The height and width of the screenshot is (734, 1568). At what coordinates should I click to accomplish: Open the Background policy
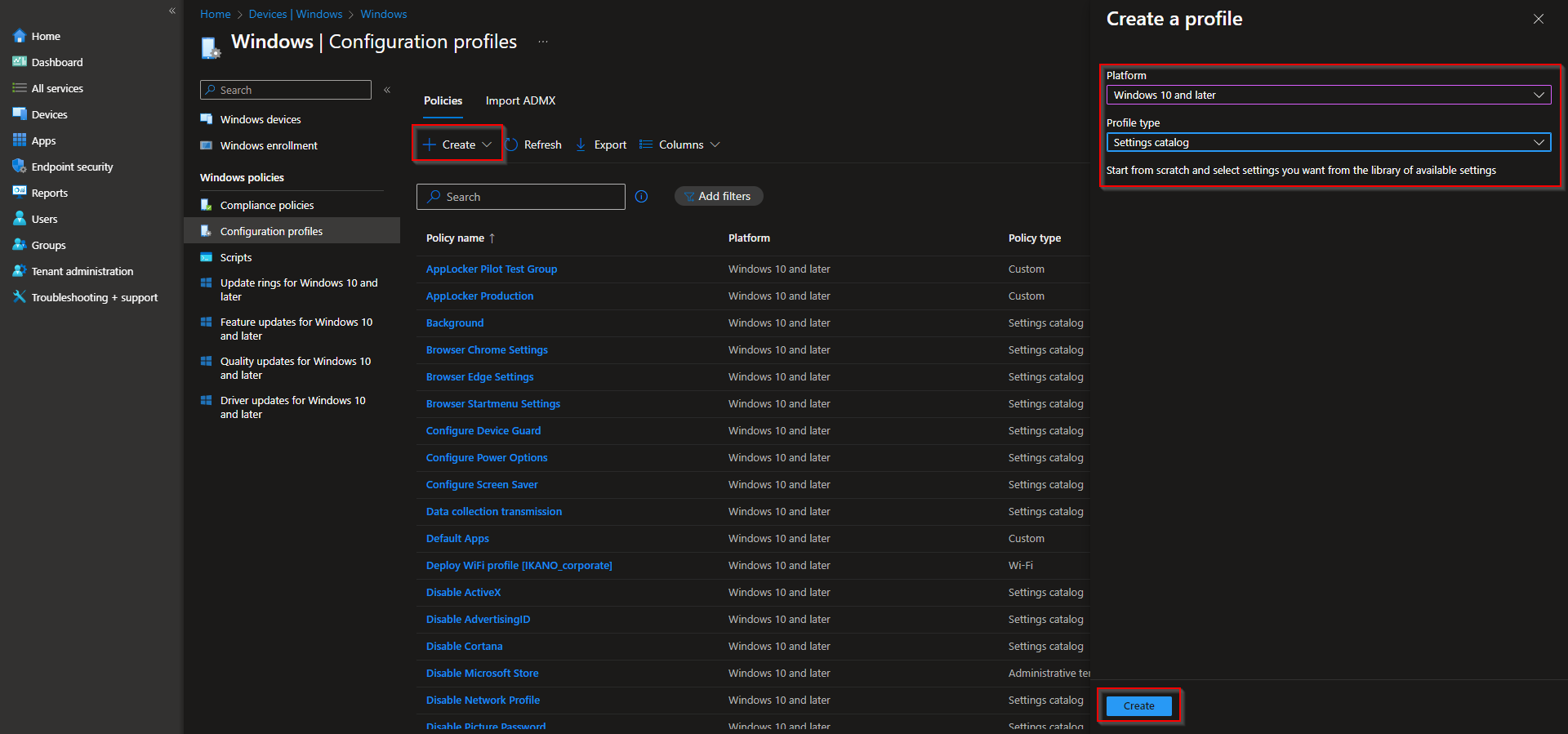tap(455, 323)
